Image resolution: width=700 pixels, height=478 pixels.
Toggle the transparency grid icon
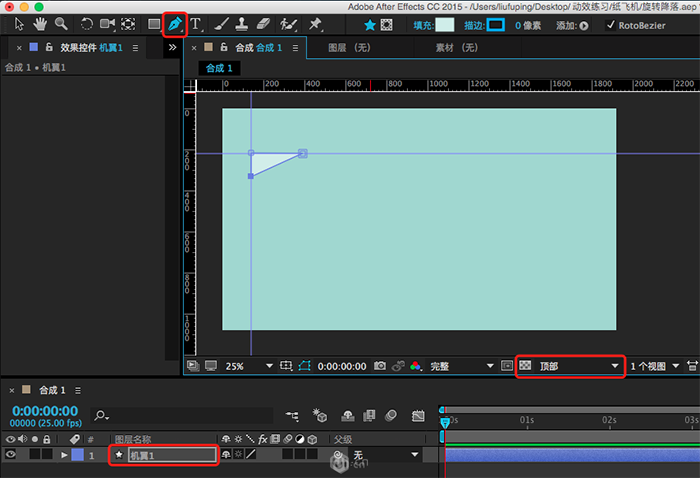click(x=525, y=366)
